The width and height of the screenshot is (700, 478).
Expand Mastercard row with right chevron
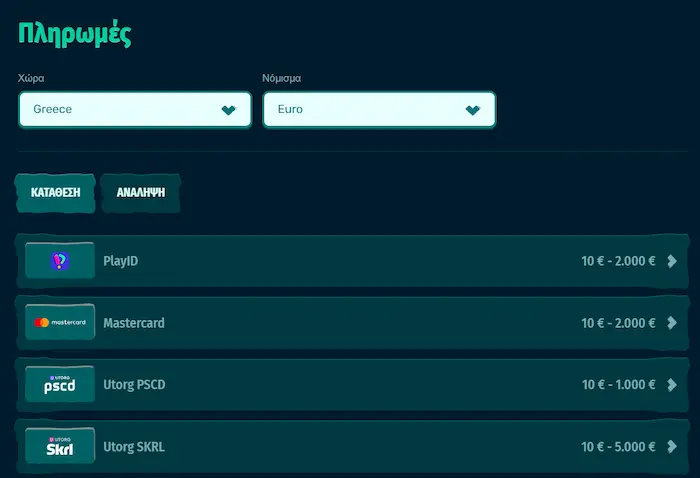click(x=671, y=323)
